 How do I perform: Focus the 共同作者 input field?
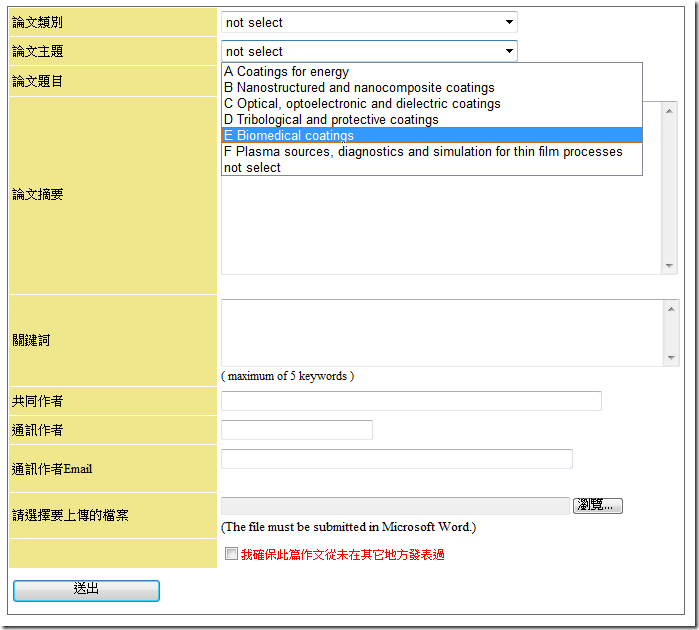tap(411, 401)
